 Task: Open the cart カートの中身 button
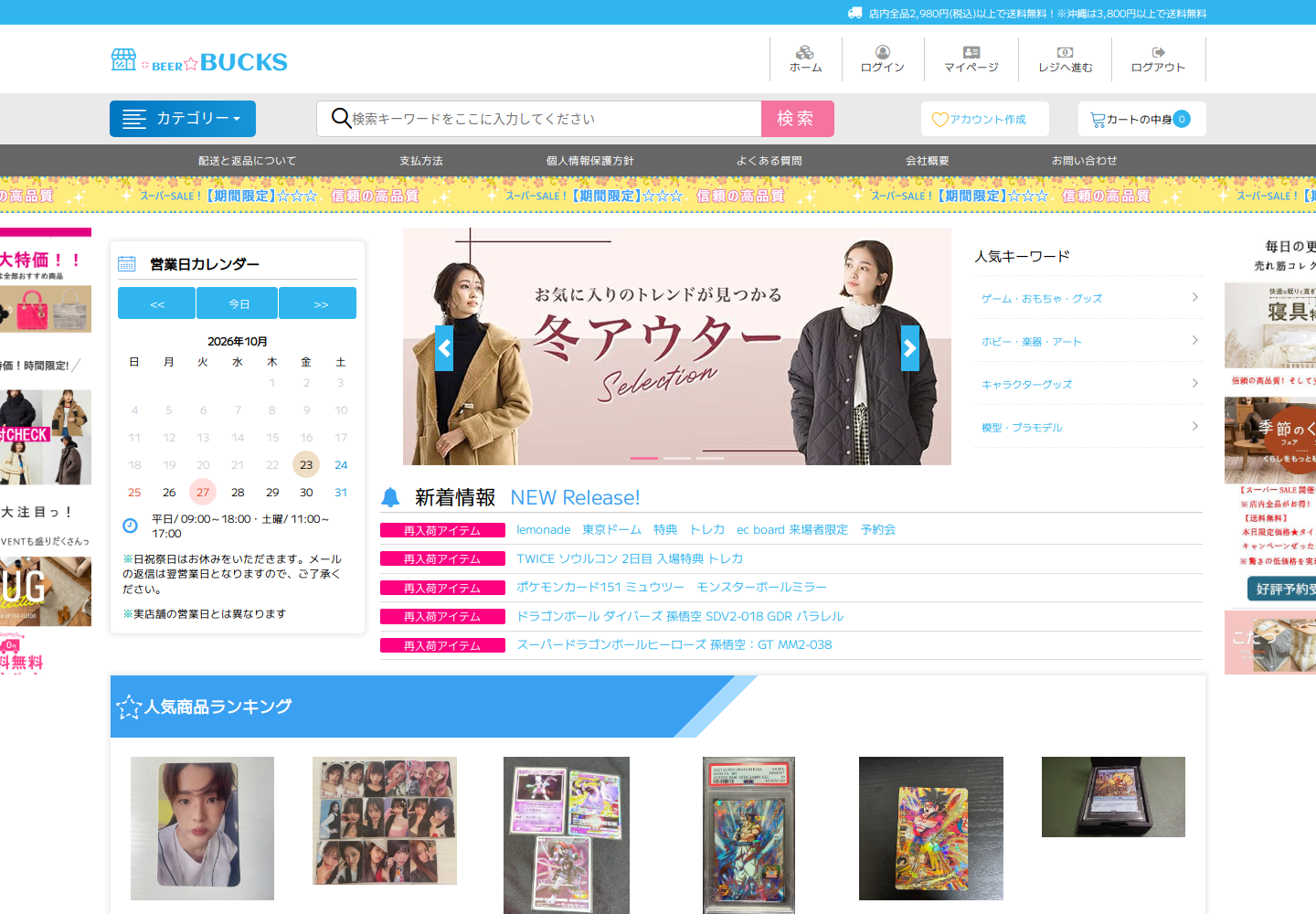point(1141,119)
